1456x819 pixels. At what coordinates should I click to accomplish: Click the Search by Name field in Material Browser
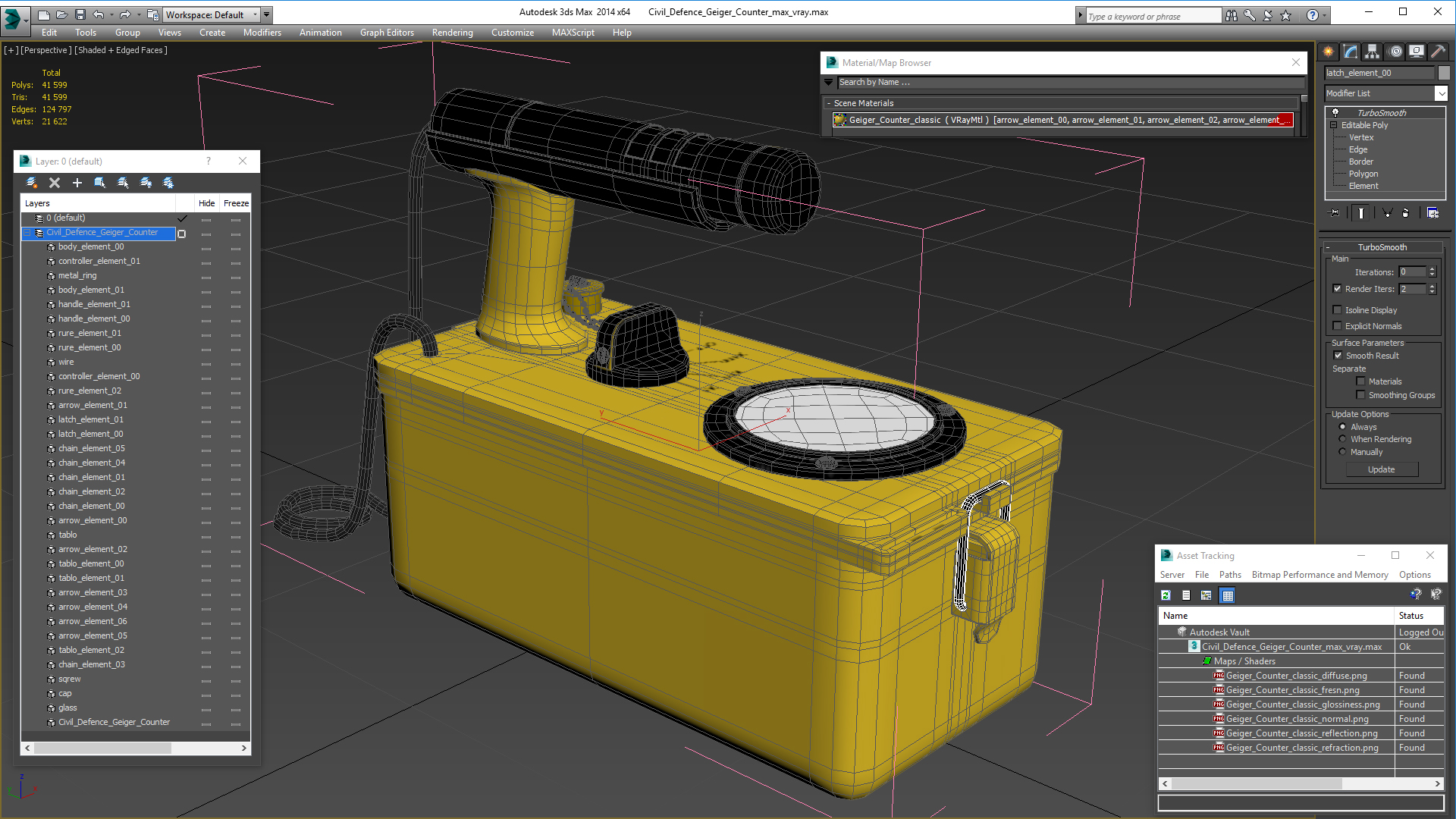click(1070, 82)
